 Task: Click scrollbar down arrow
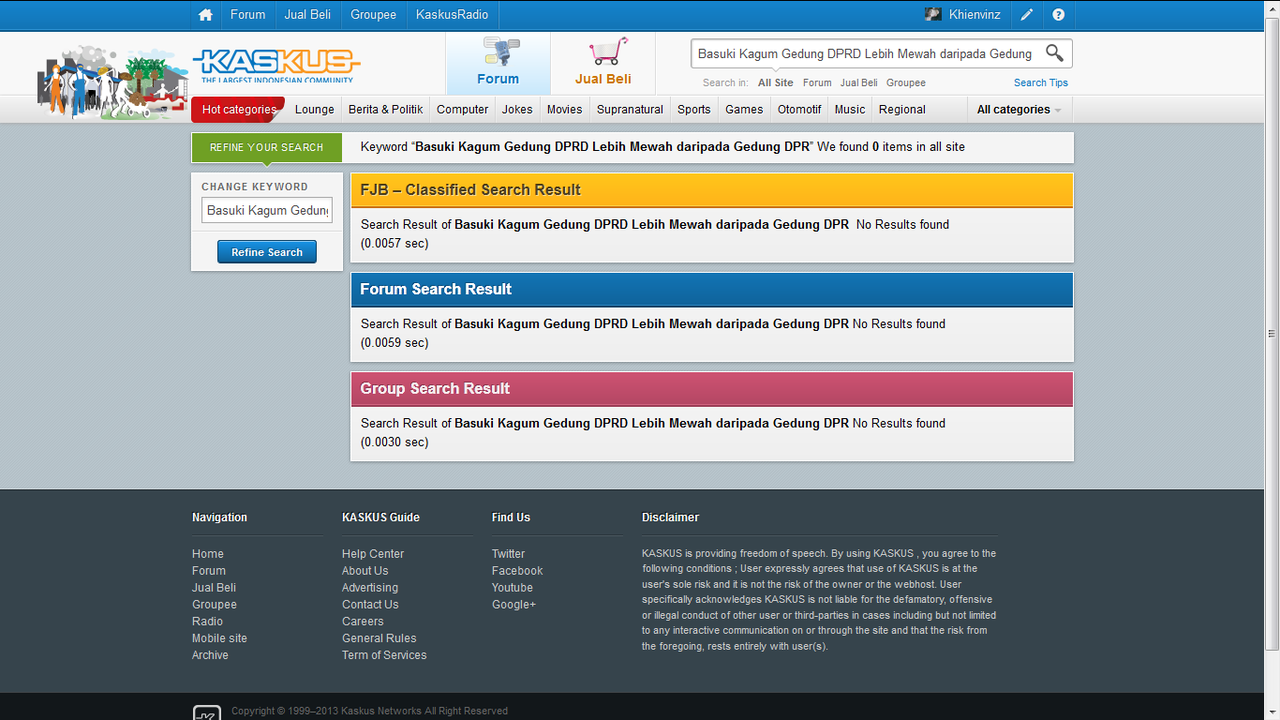click(x=1272, y=711)
